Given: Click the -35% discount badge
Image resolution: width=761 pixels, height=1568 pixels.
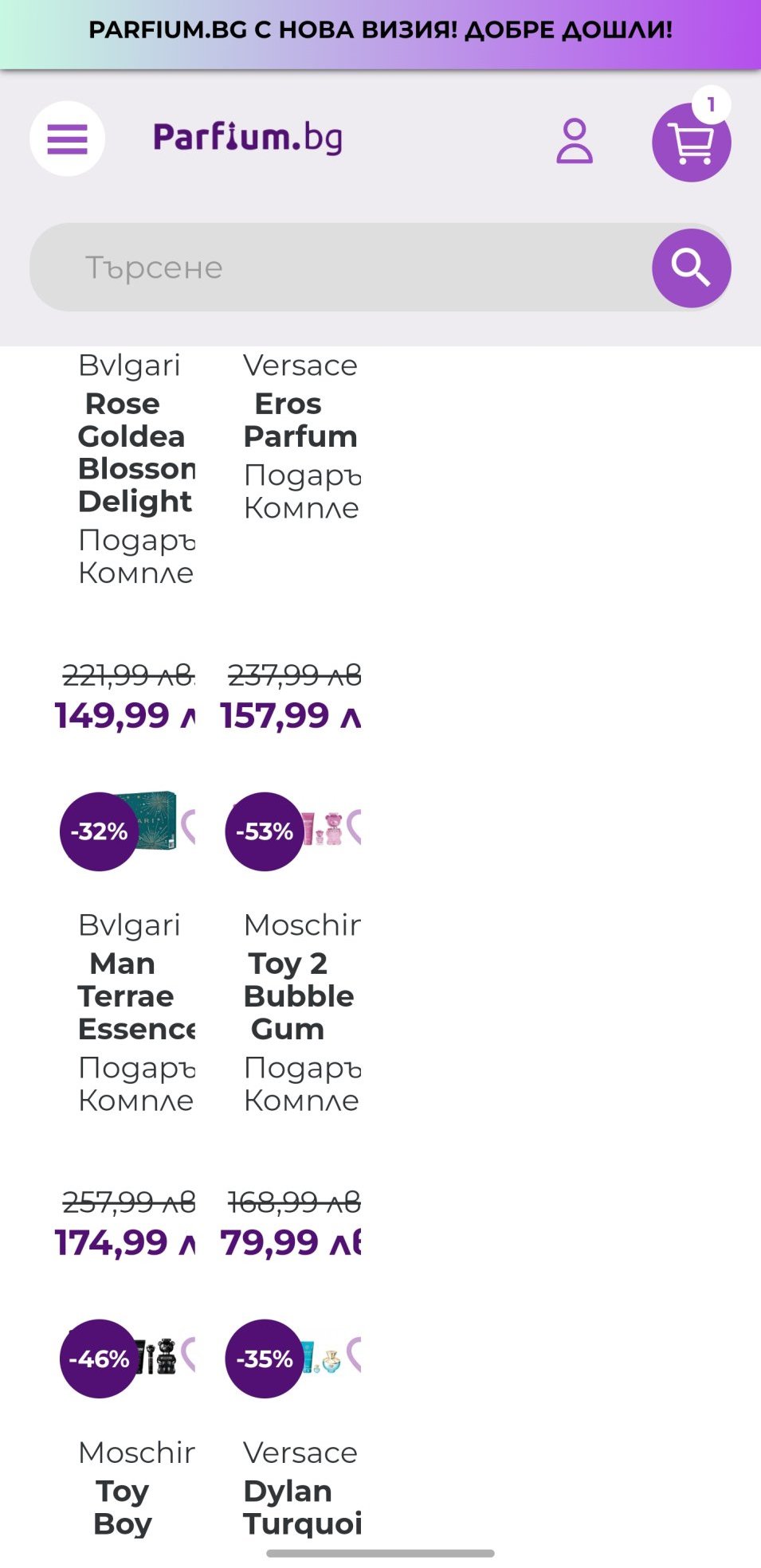Looking at the screenshot, I should click(x=265, y=1359).
